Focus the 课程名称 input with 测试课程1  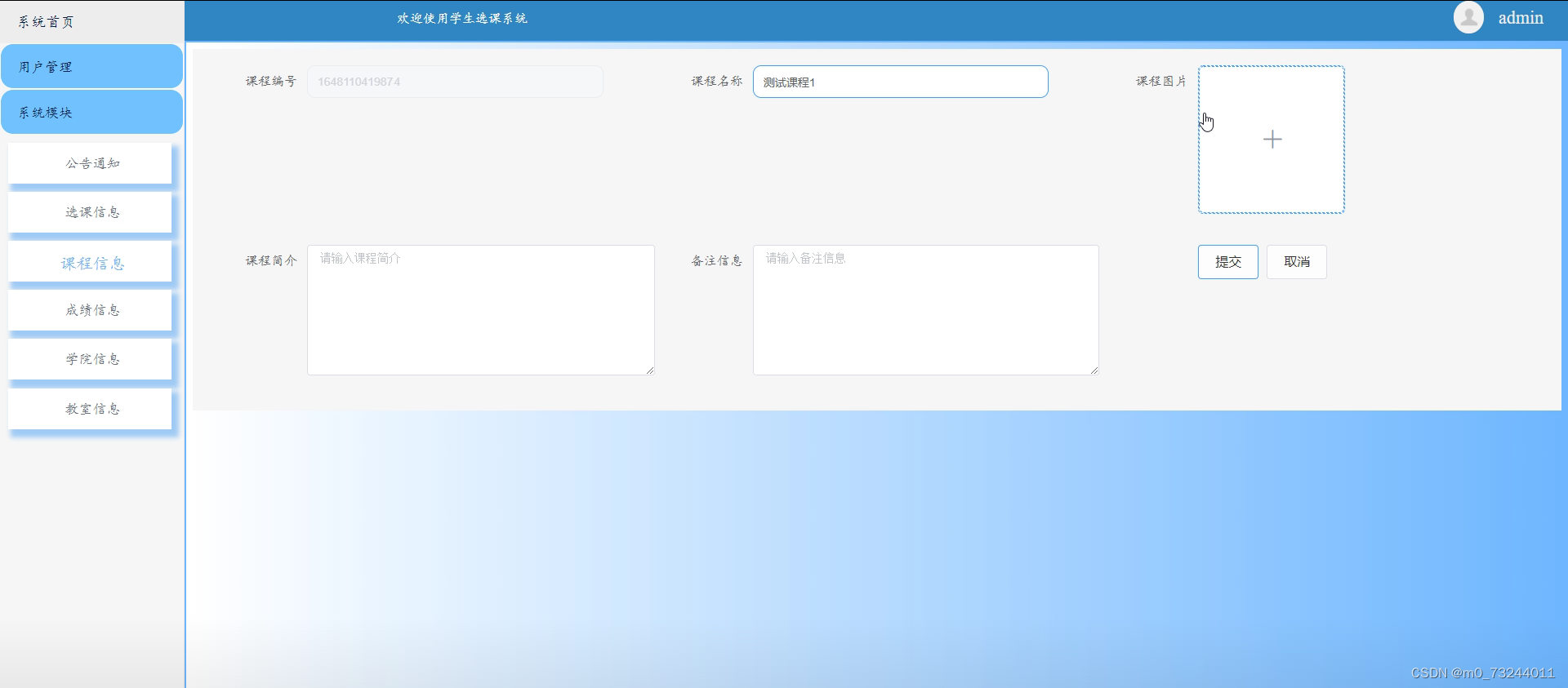point(900,82)
